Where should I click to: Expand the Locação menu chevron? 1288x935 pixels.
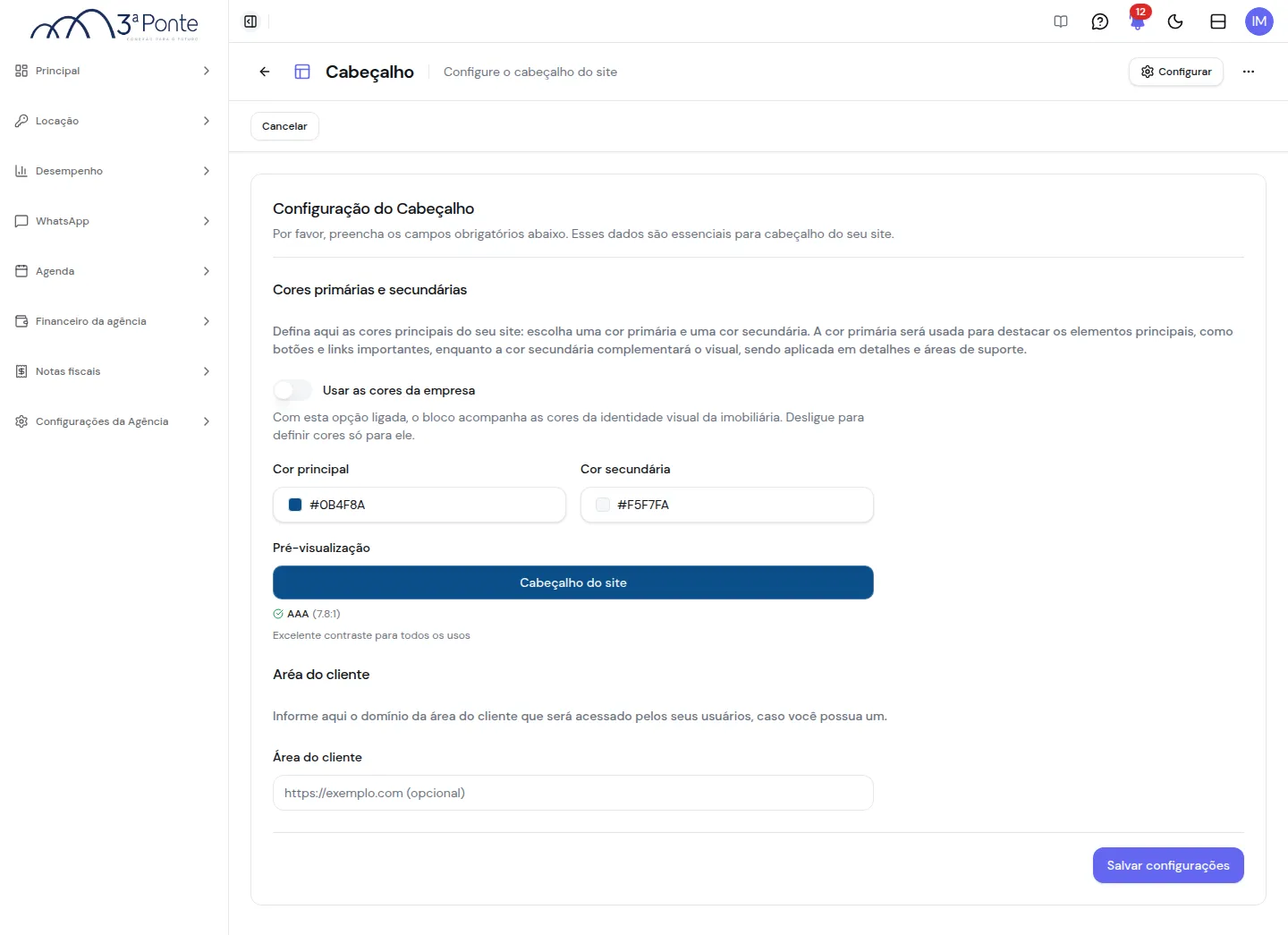click(x=207, y=121)
